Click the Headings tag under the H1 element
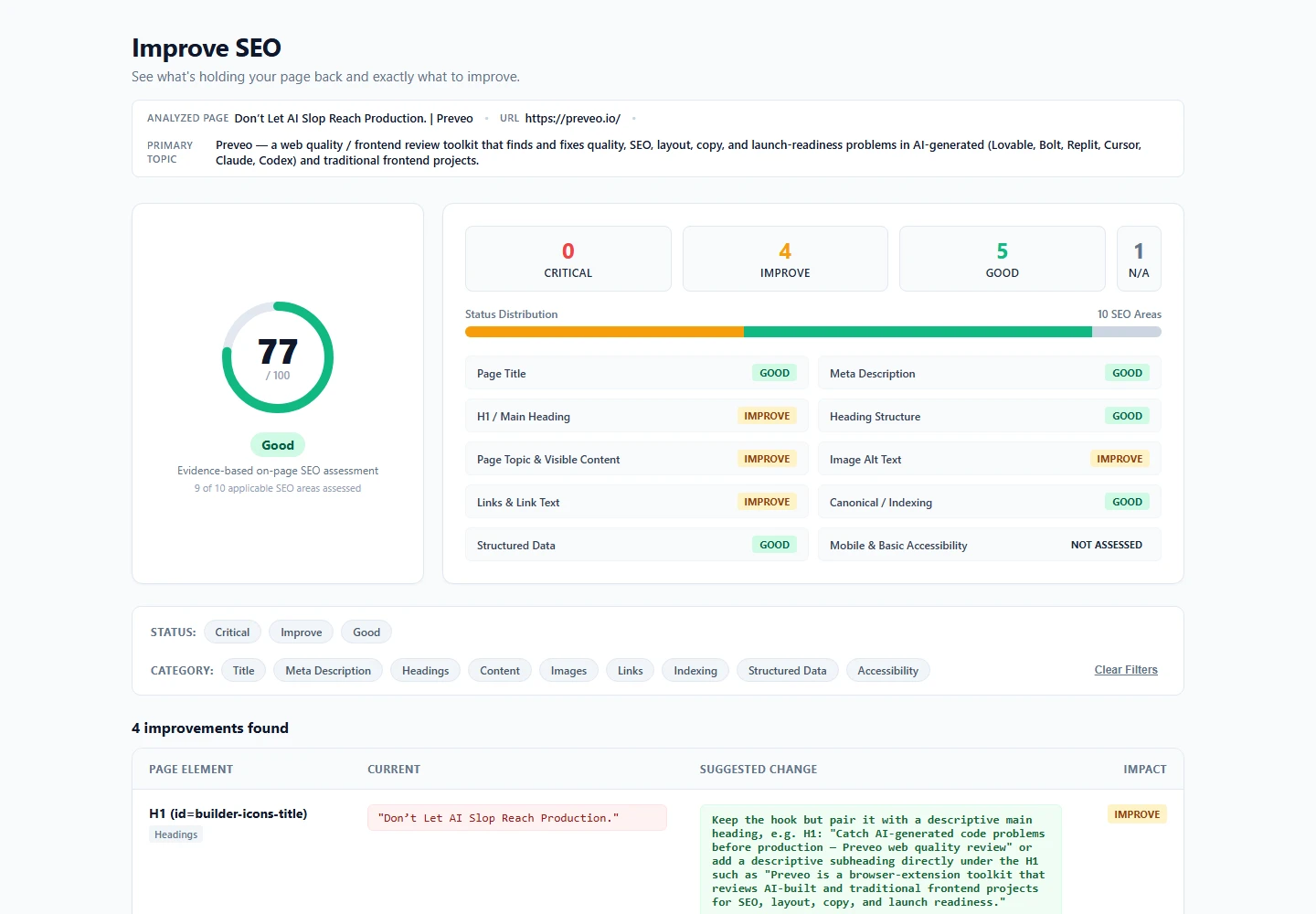The image size is (1316, 914). [175, 834]
